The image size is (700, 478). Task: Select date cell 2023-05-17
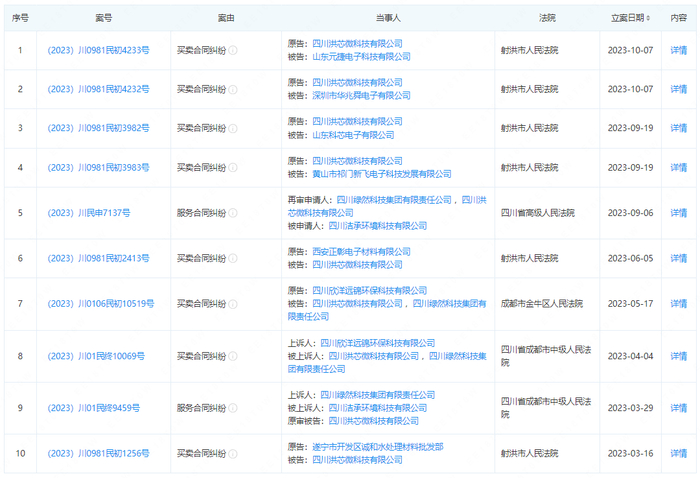pos(630,304)
